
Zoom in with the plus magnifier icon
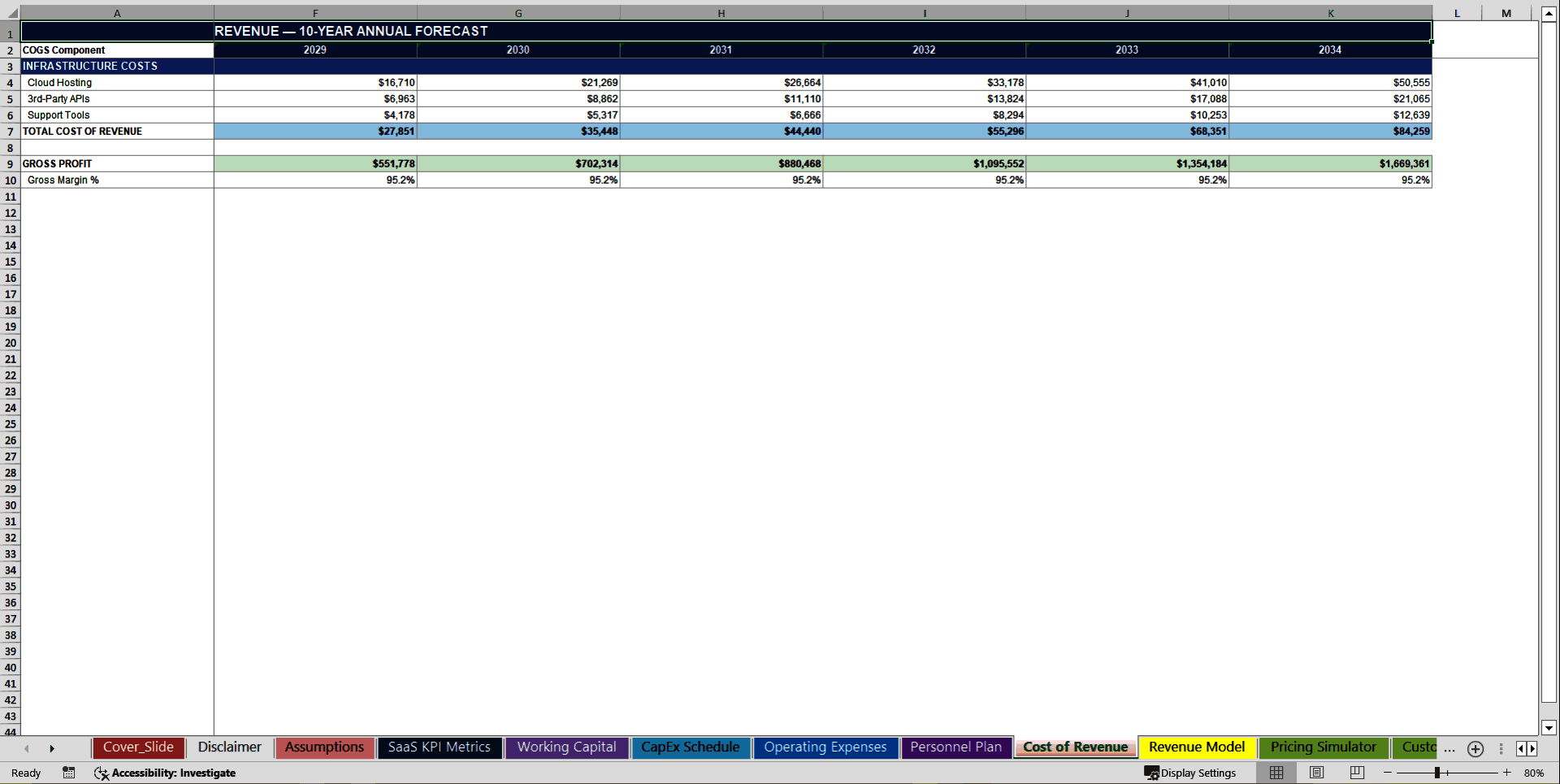point(1506,773)
